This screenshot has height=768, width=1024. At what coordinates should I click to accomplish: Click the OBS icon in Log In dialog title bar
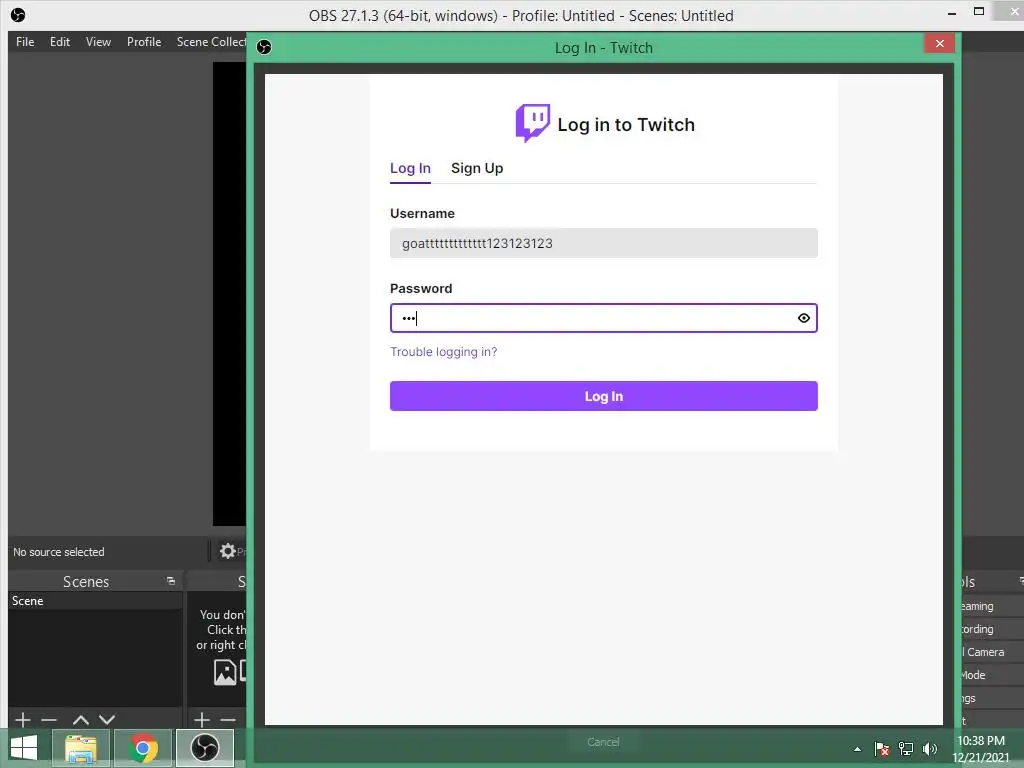point(264,47)
